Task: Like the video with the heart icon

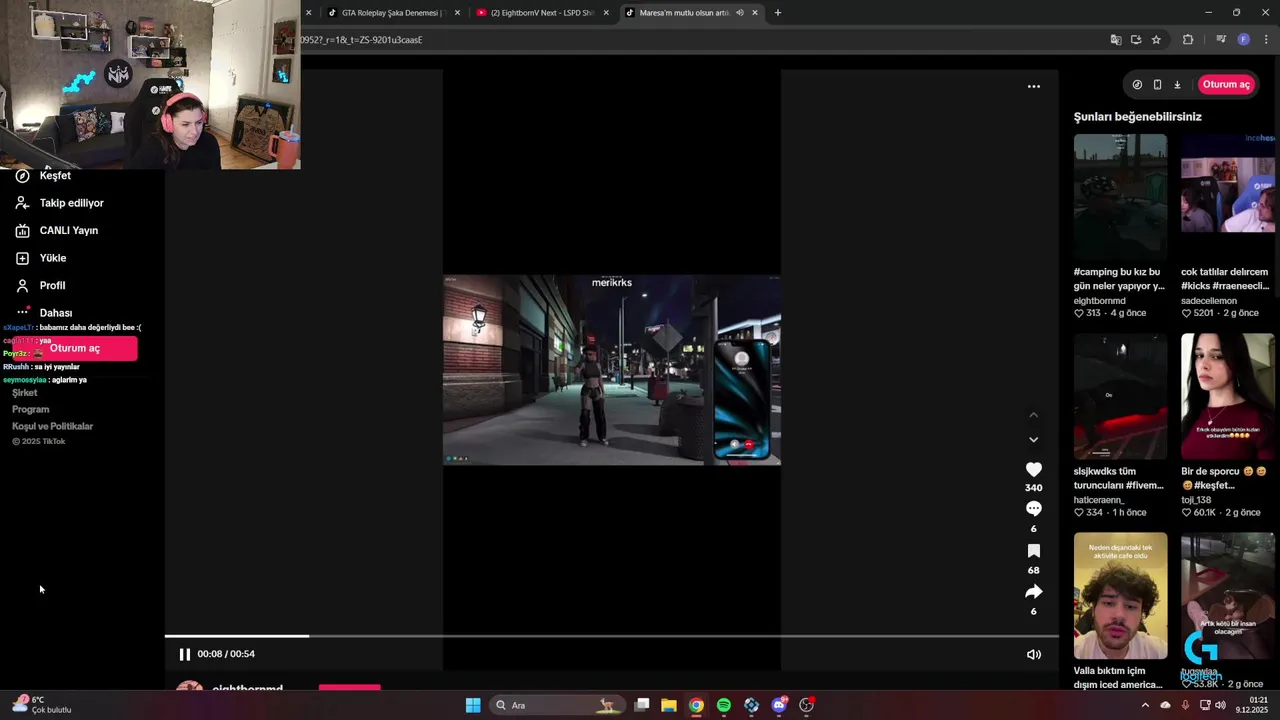Action: [1033, 470]
